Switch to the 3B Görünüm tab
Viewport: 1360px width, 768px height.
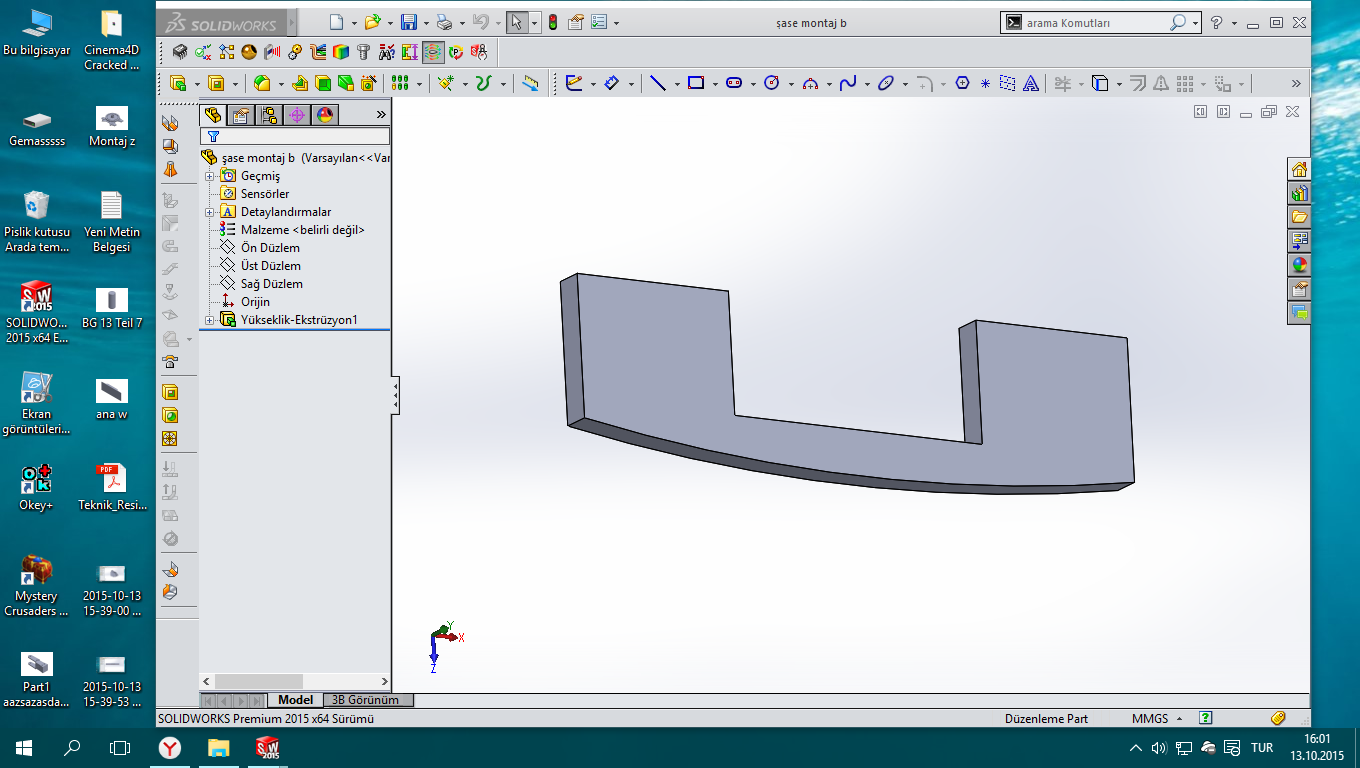(364, 700)
